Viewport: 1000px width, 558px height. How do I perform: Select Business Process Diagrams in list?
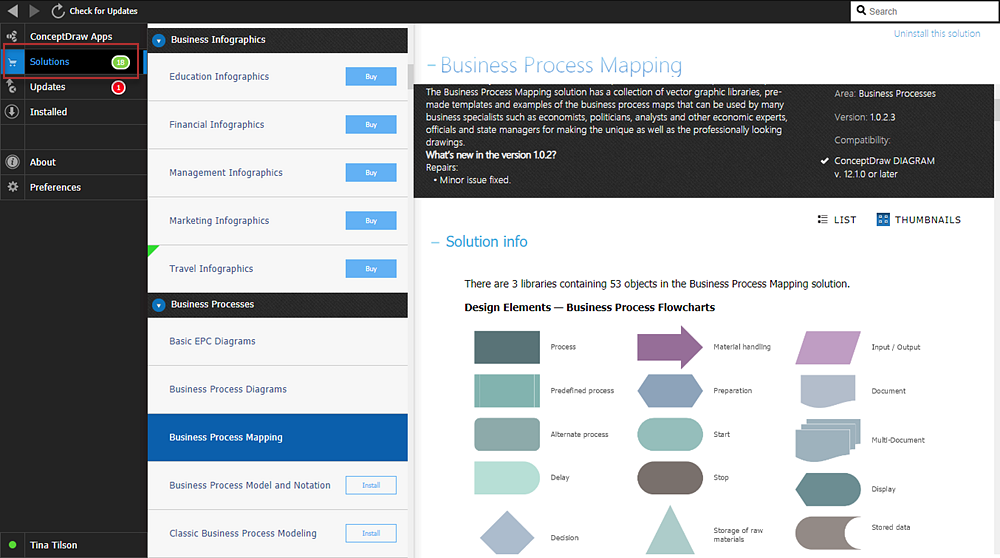[x=277, y=389]
